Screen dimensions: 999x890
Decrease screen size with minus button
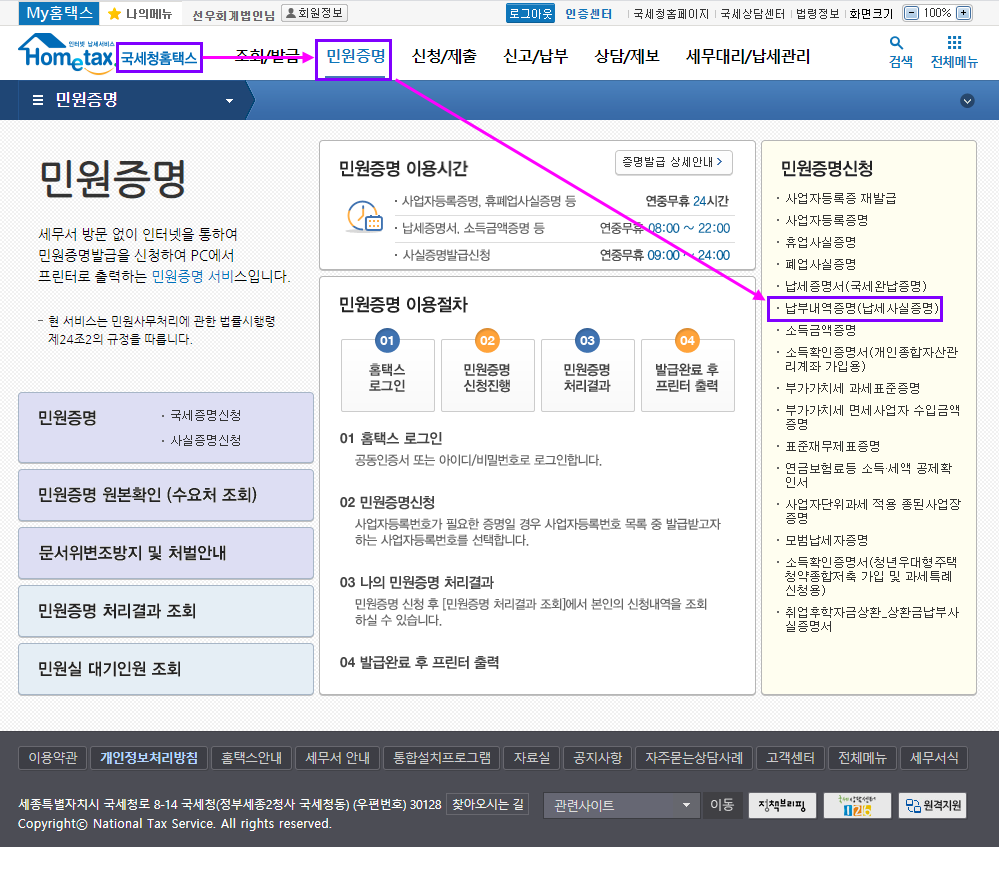[x=910, y=13]
